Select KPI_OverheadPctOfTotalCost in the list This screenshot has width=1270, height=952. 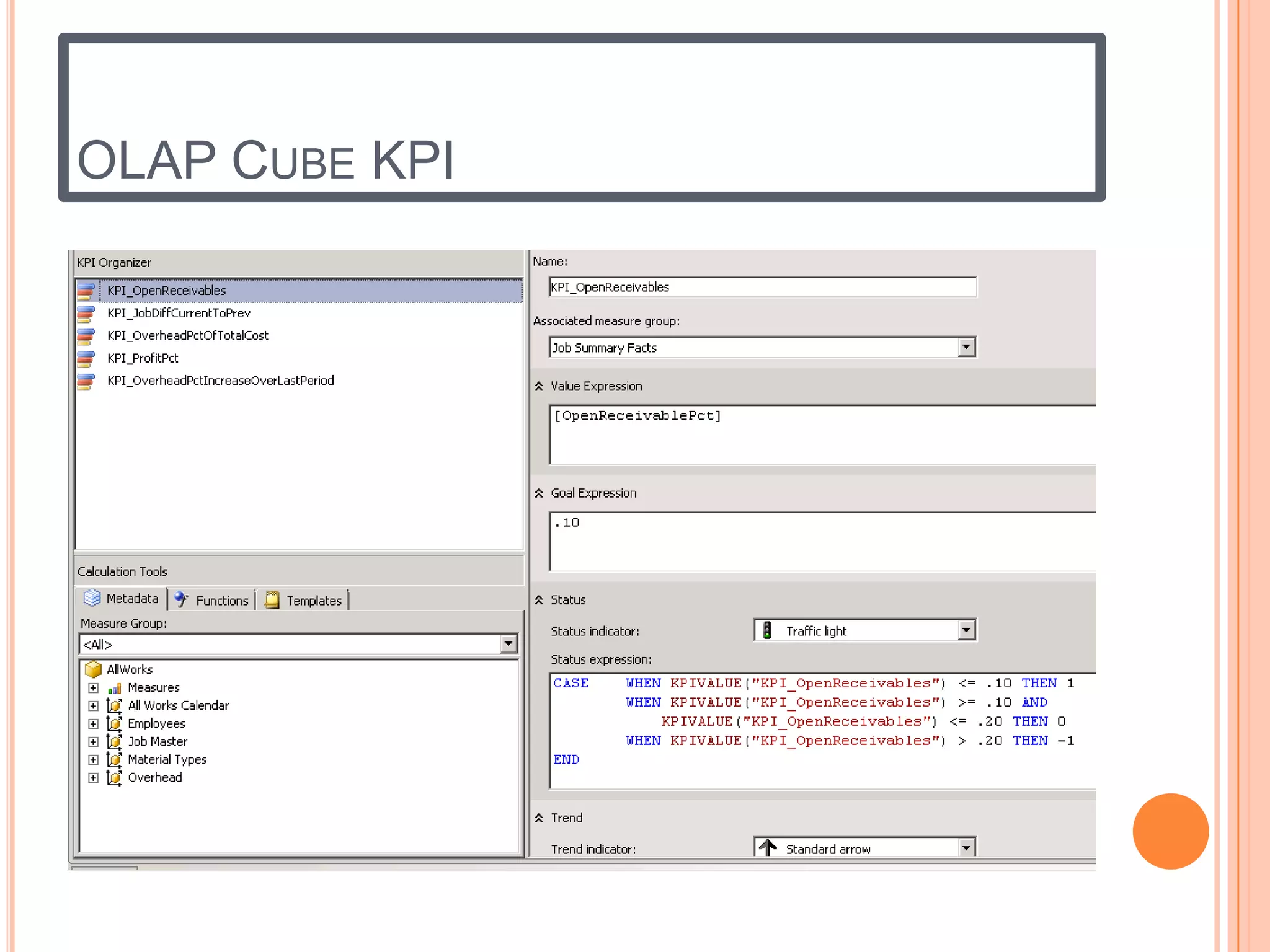click(188, 335)
